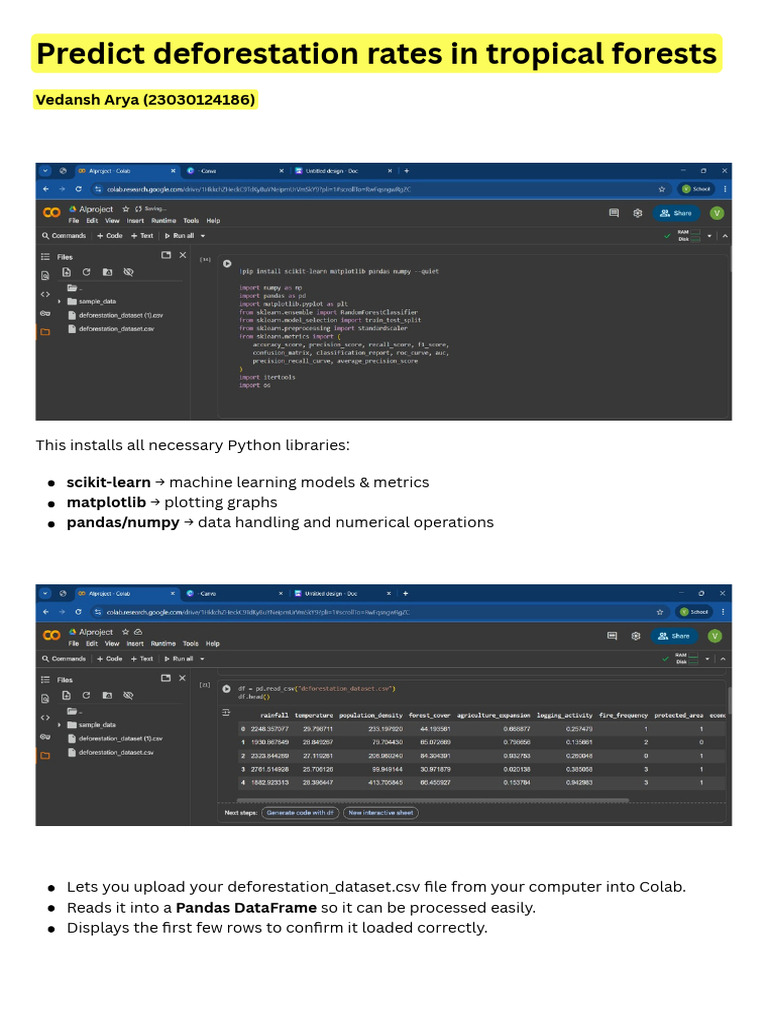Open tab search dropdown in top browser window
768x1024 pixels.
(45, 171)
